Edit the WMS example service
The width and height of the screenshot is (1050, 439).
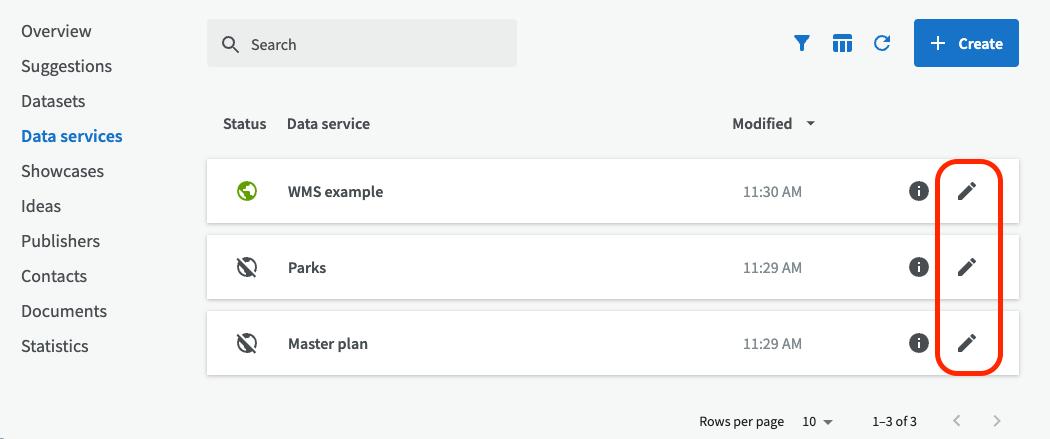tap(966, 191)
